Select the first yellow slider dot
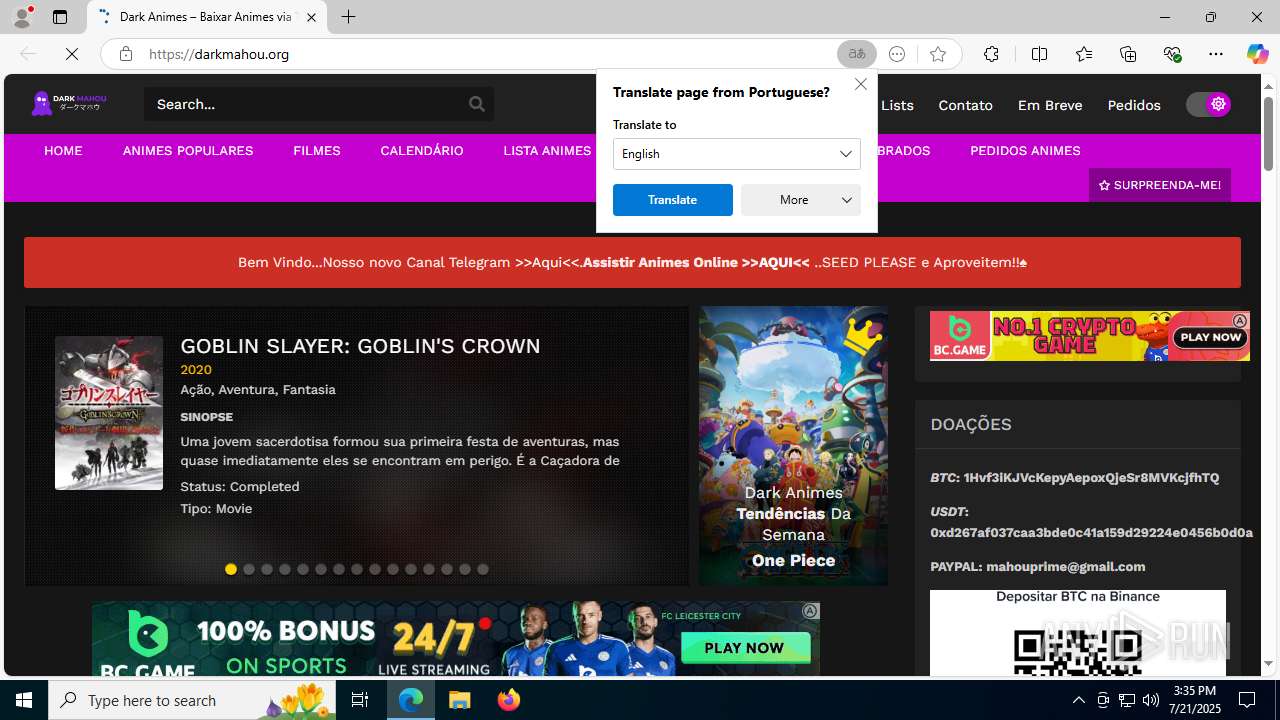Screen dimensions: 1280x720 (231, 569)
